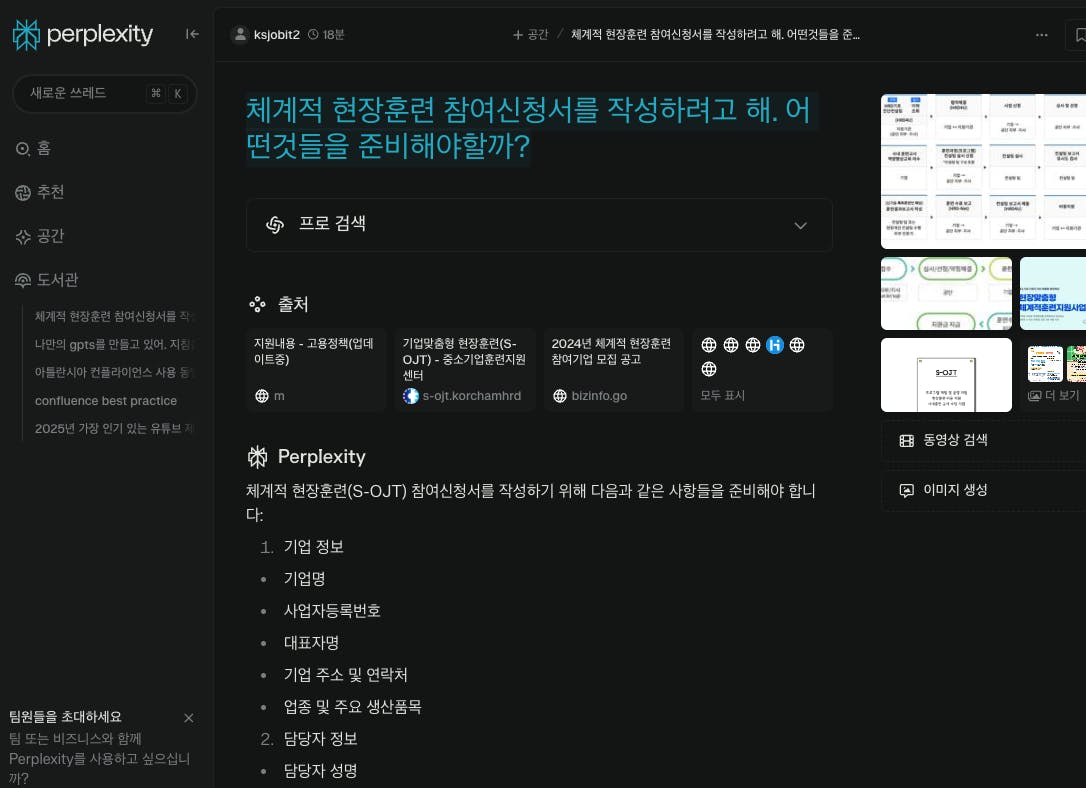The width and height of the screenshot is (1086, 788).
Task: Open the 새로운 쓰레드 new thread field
Action: point(105,93)
